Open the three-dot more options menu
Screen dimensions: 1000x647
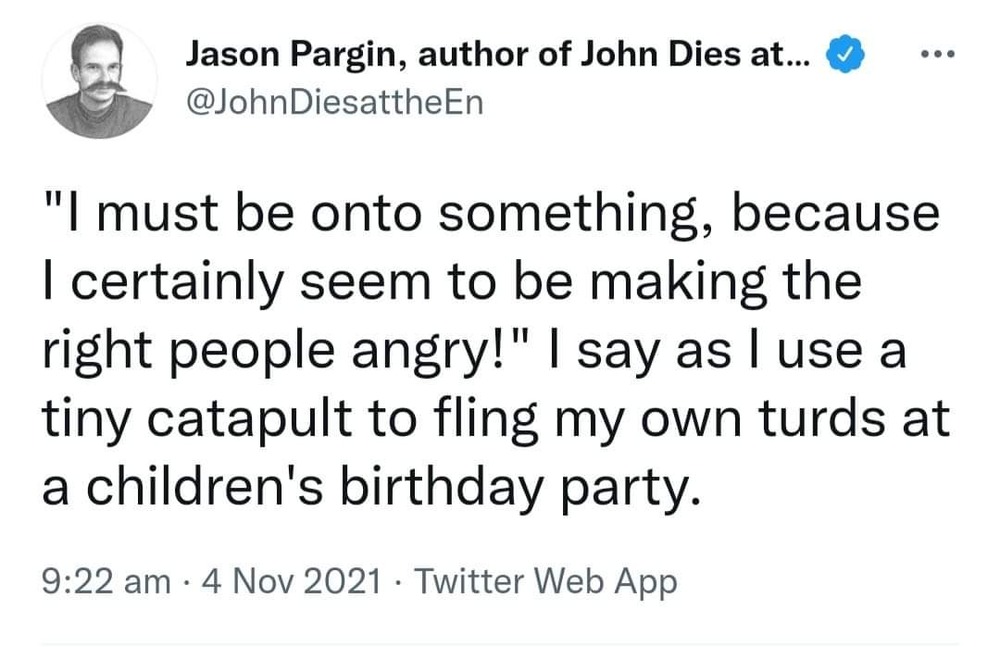(938, 56)
